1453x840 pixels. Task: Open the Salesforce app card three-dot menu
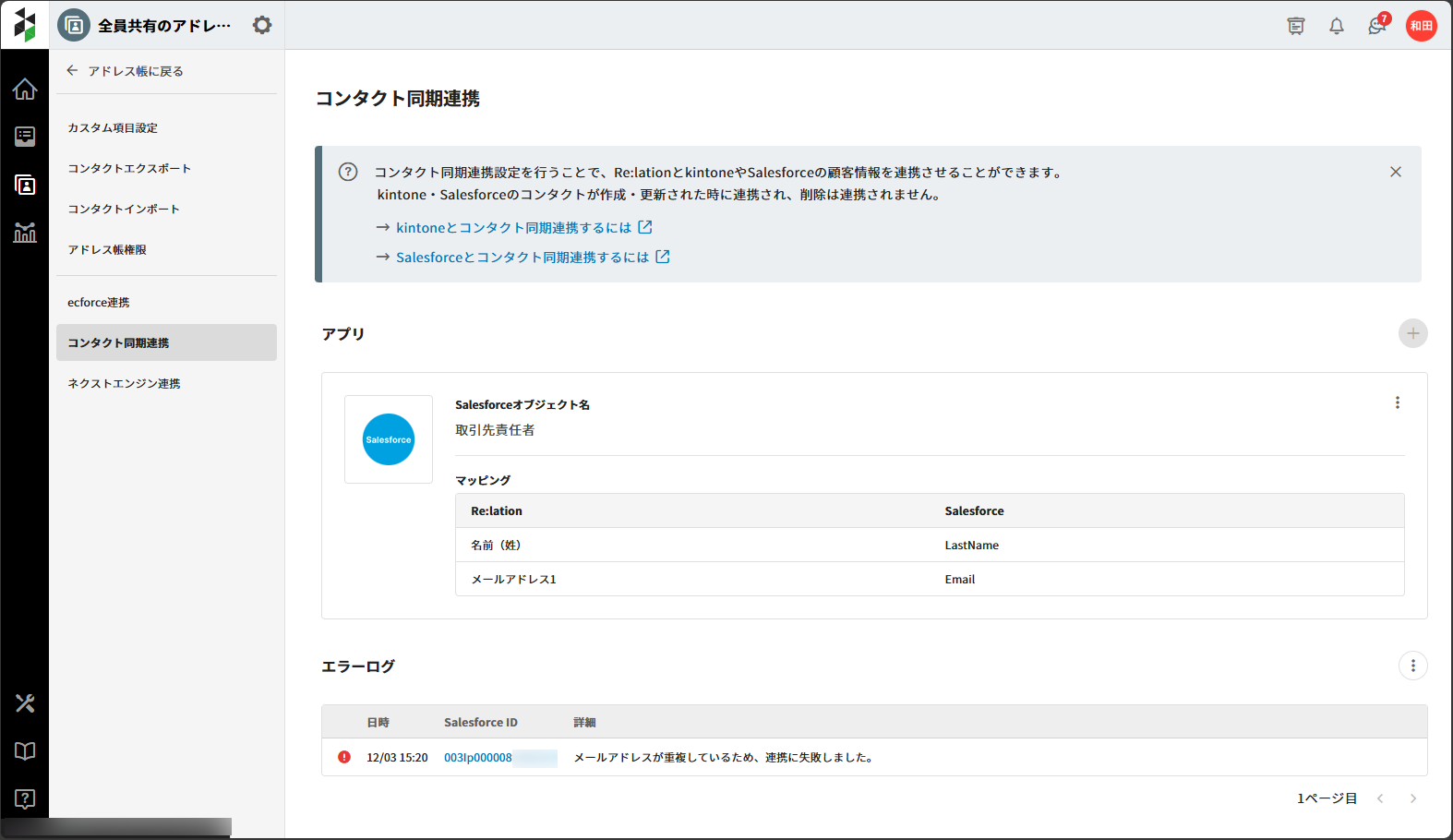(1397, 402)
